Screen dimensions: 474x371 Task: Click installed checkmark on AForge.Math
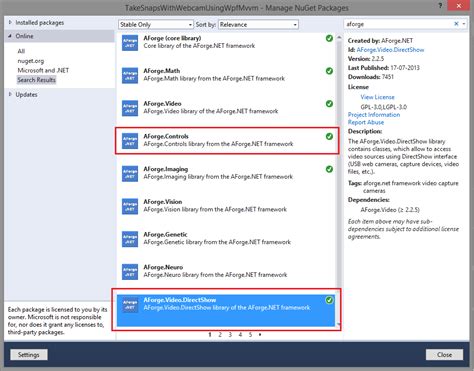[x=329, y=71]
